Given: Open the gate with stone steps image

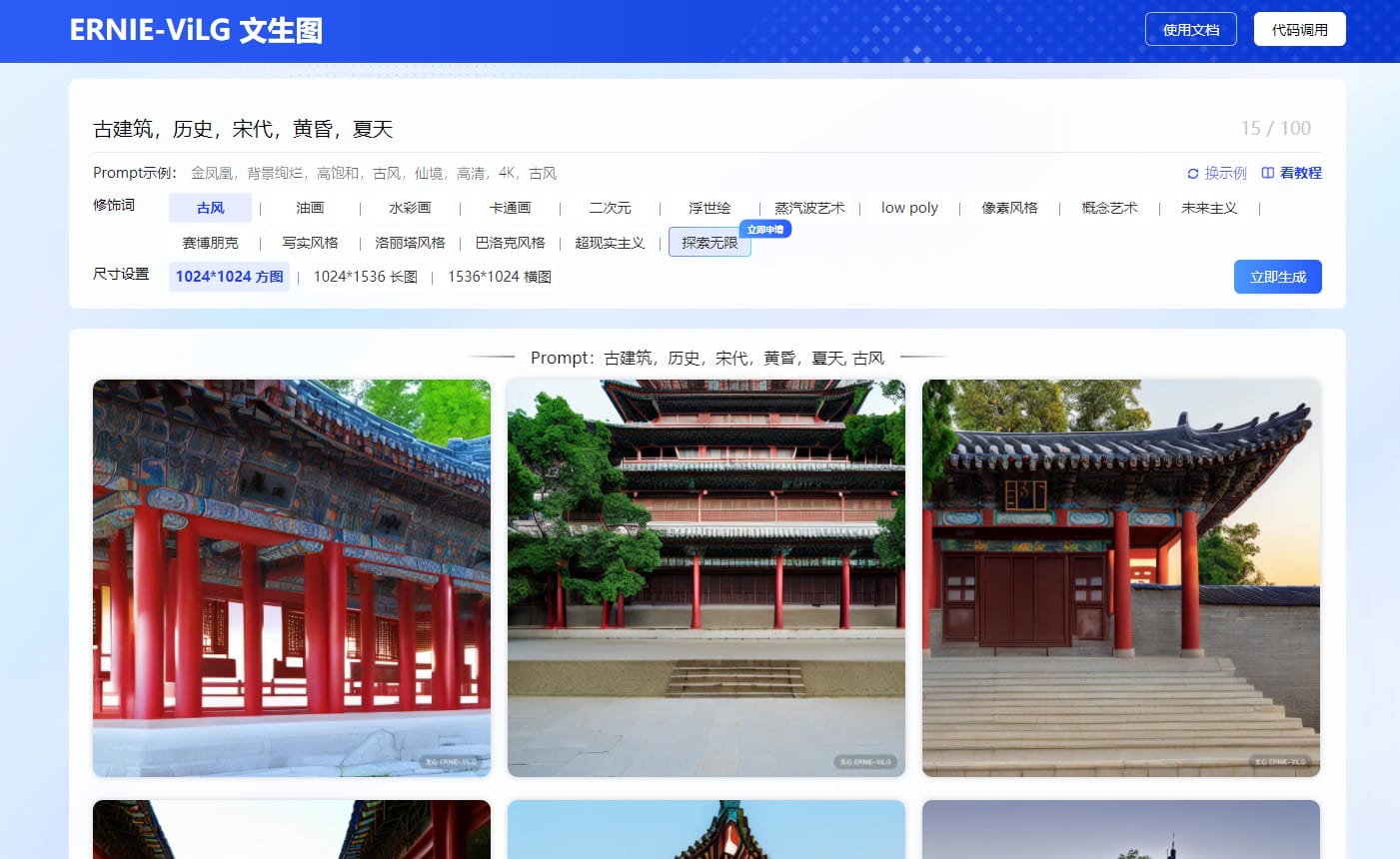Looking at the screenshot, I should point(1121,578).
